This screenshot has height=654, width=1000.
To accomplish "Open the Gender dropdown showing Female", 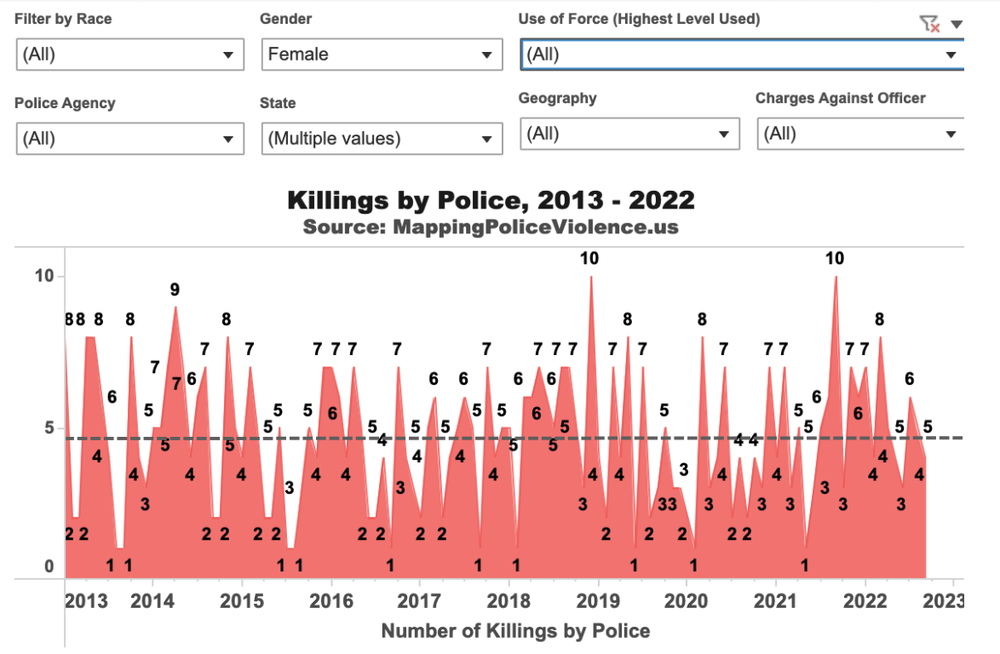I will [x=382, y=54].
